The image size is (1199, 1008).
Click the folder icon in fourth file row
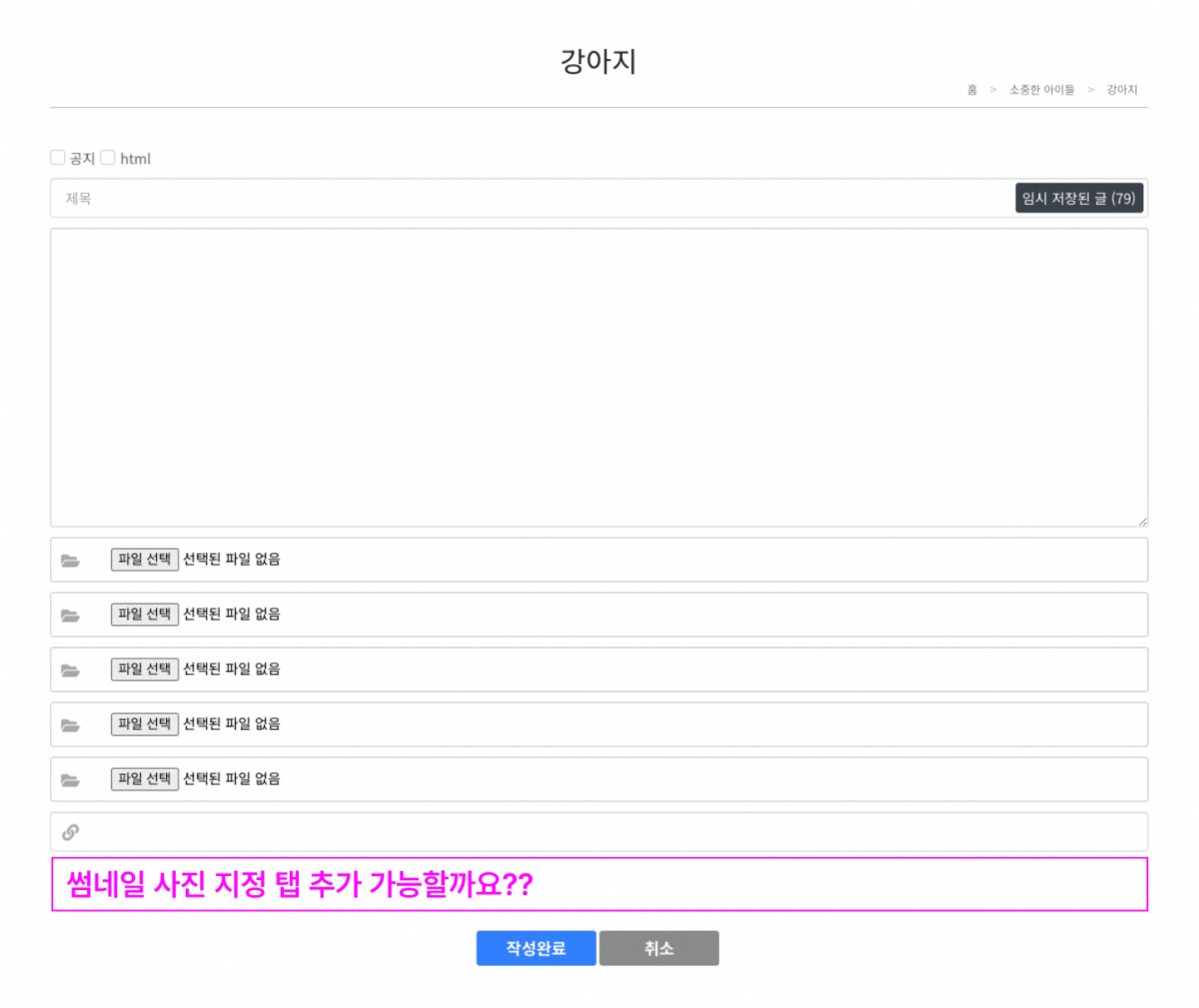pos(70,725)
